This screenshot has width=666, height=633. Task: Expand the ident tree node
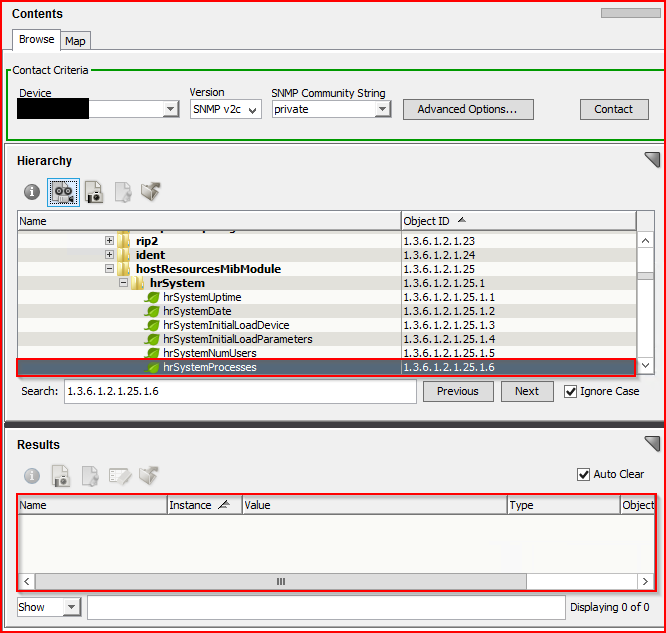[x=110, y=255]
